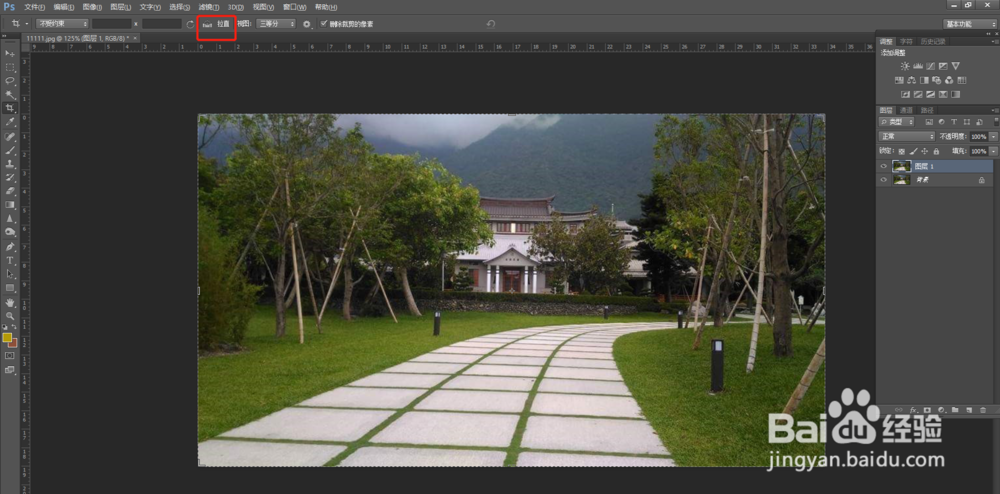The height and width of the screenshot is (494, 1000).
Task: Add Levels adjustment
Action: [x=918, y=66]
